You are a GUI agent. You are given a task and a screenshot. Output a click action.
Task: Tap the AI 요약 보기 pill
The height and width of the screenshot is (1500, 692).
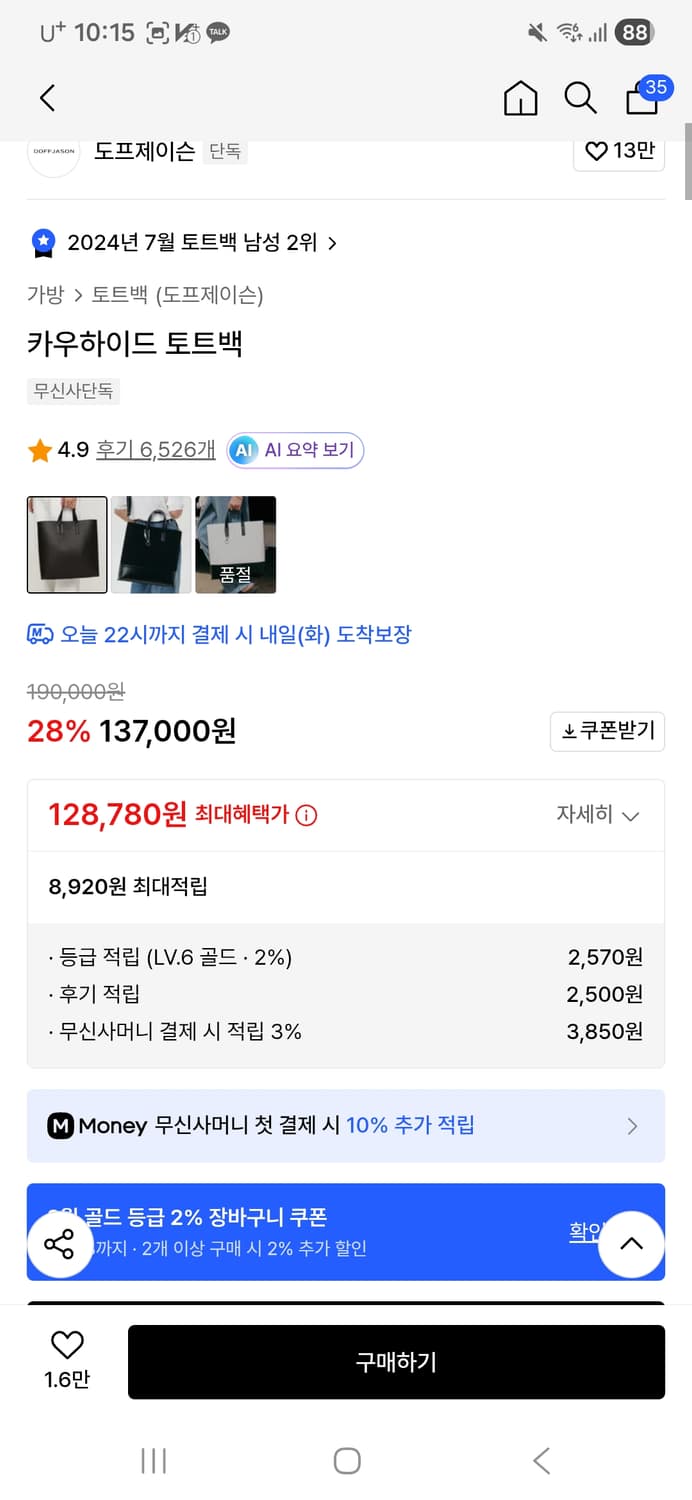click(x=294, y=450)
